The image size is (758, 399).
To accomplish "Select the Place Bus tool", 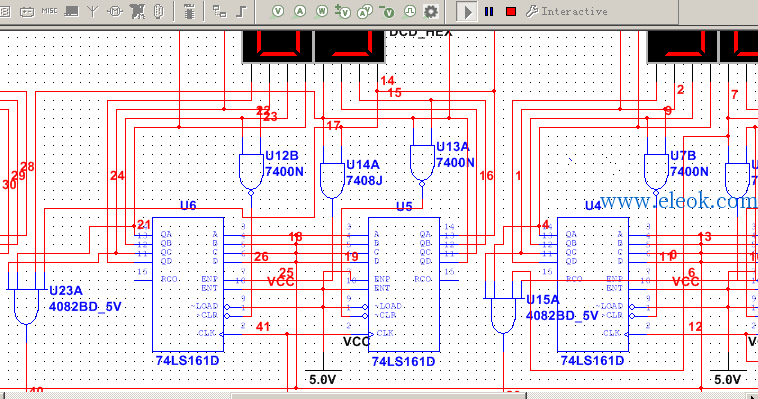I will click(241, 11).
